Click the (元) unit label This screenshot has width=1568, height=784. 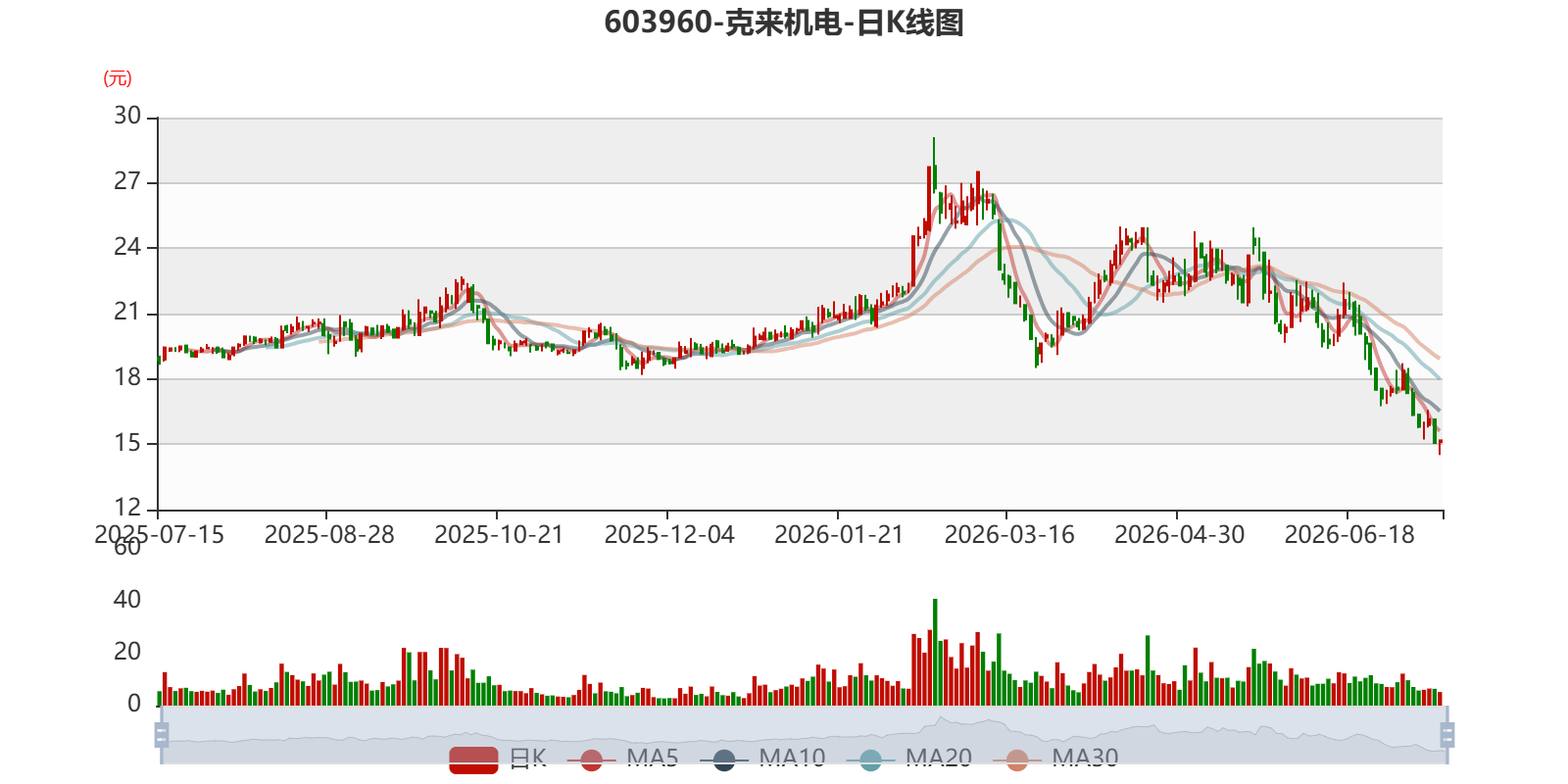pyautogui.click(x=118, y=78)
